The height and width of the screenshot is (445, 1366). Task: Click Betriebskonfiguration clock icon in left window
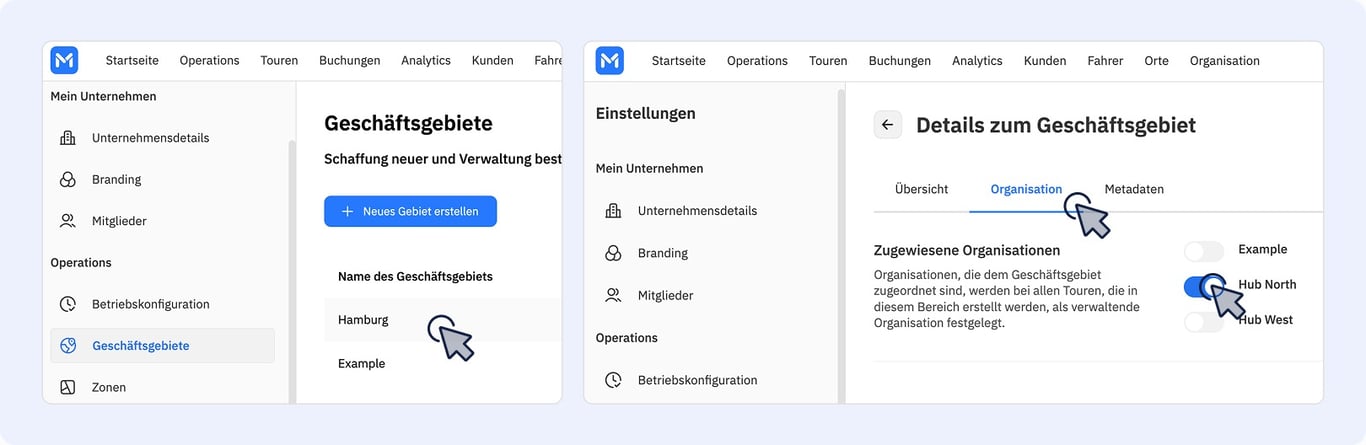click(x=68, y=304)
